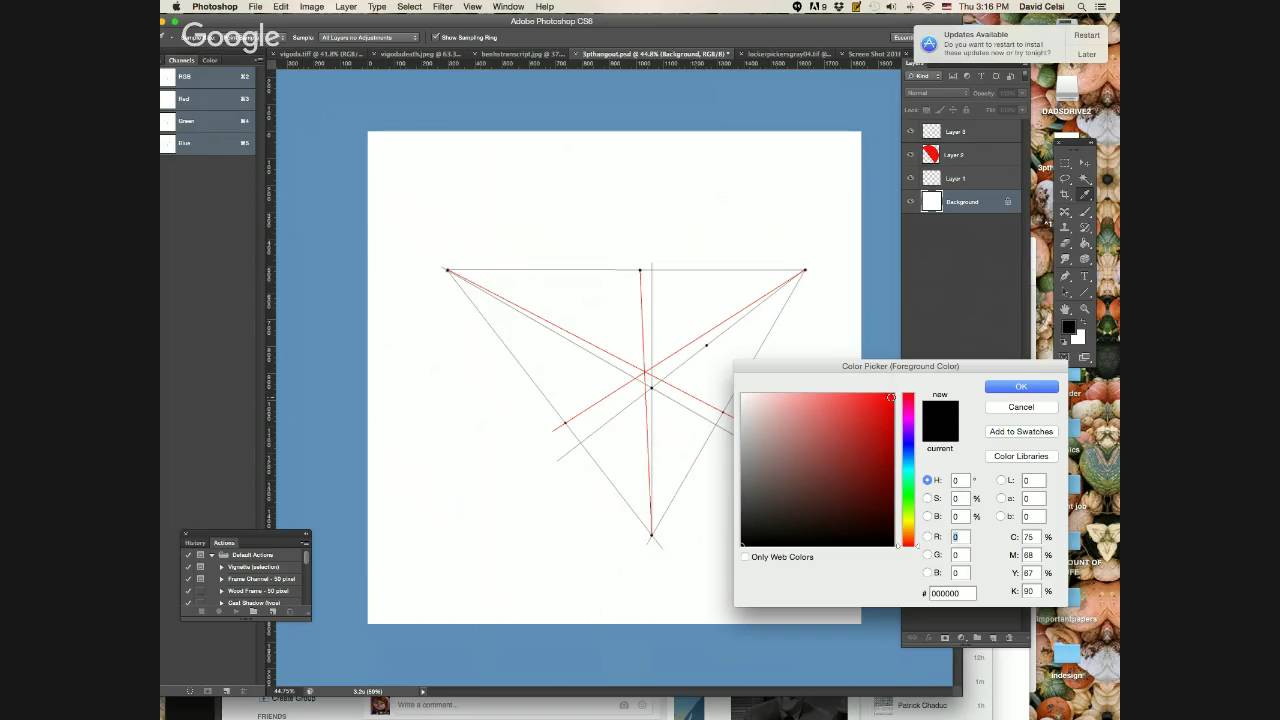Open the Spotlight search icon
The height and width of the screenshot is (720, 1280).
1082,7
